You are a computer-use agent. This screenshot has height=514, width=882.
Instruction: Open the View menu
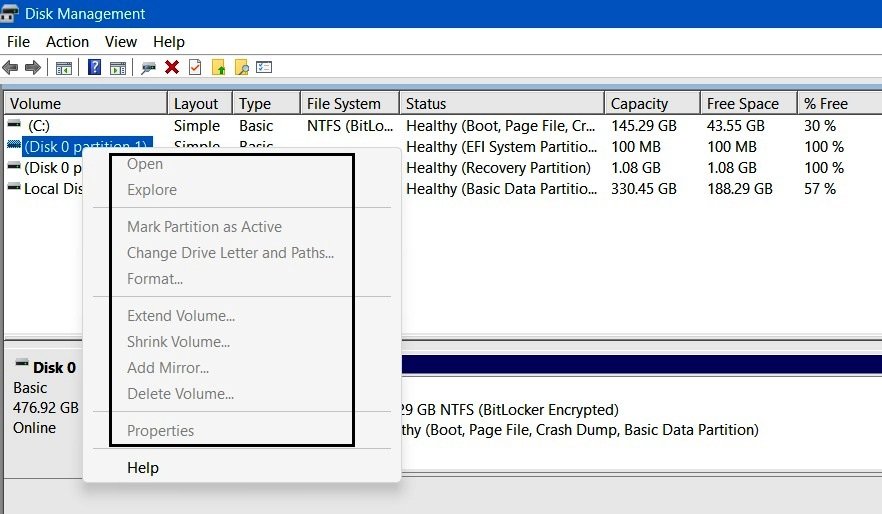(x=120, y=42)
